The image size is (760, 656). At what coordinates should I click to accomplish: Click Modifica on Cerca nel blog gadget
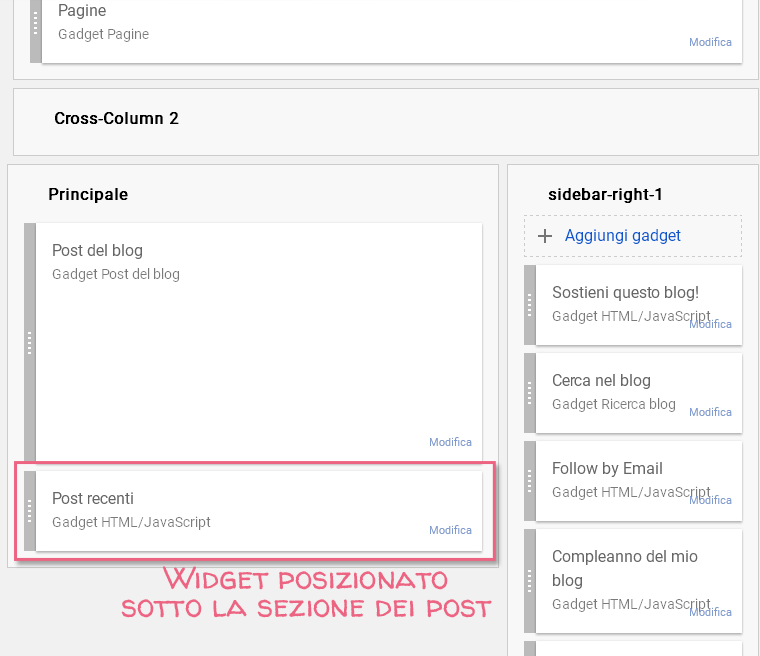pos(711,412)
